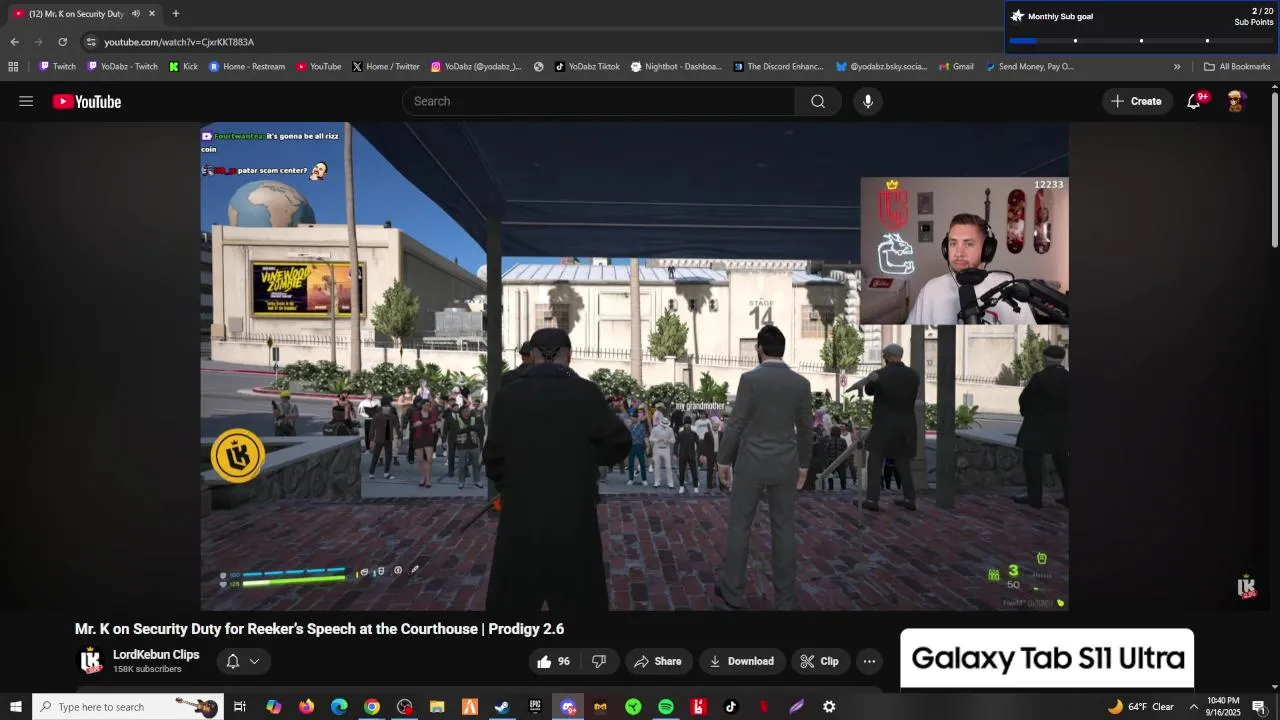Open the YouTube guide hamburger menu
Image resolution: width=1280 pixels, height=720 pixels.
[26, 101]
